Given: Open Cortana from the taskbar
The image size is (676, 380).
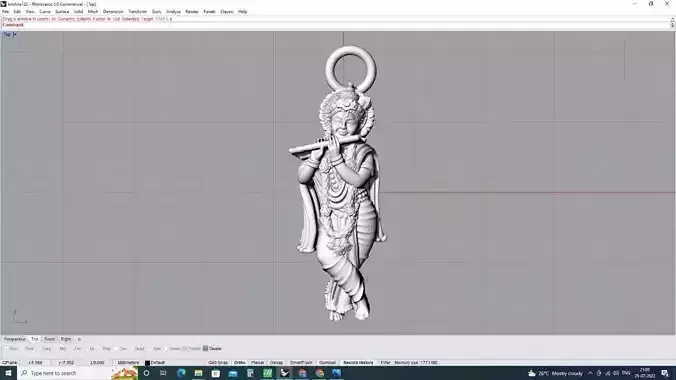Looking at the screenshot, I should pos(146,373).
